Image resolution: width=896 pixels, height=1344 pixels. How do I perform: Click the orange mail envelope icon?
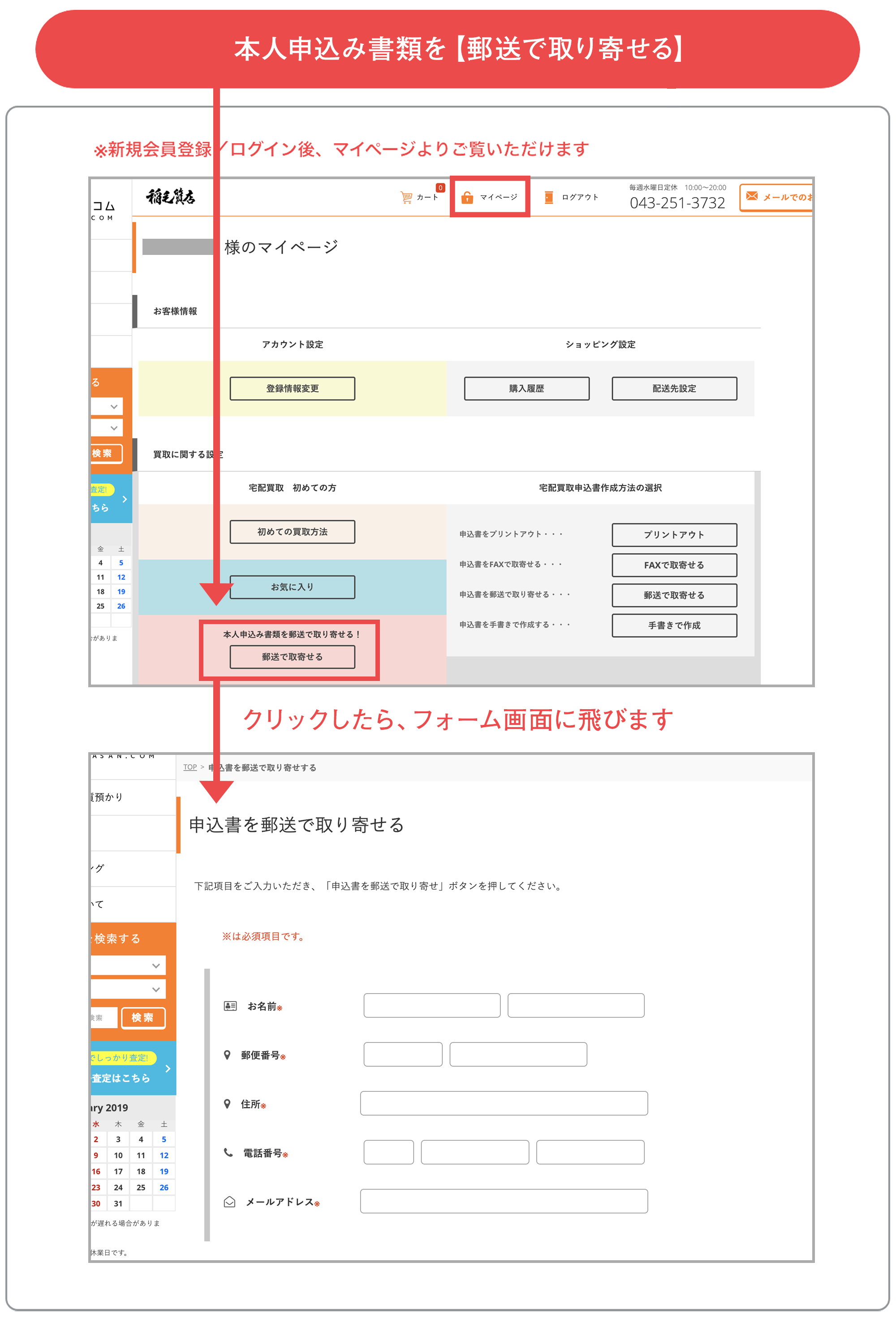752,196
